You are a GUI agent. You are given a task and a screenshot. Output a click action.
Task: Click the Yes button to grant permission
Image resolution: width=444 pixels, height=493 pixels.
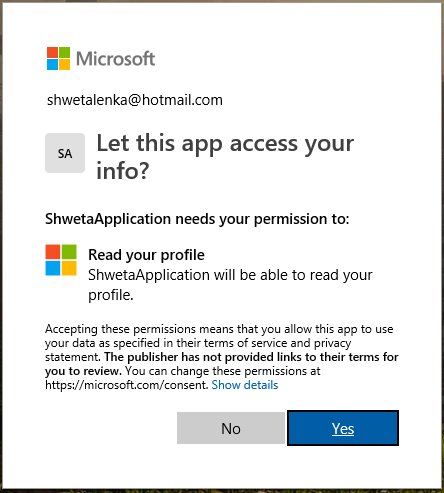[x=343, y=428]
